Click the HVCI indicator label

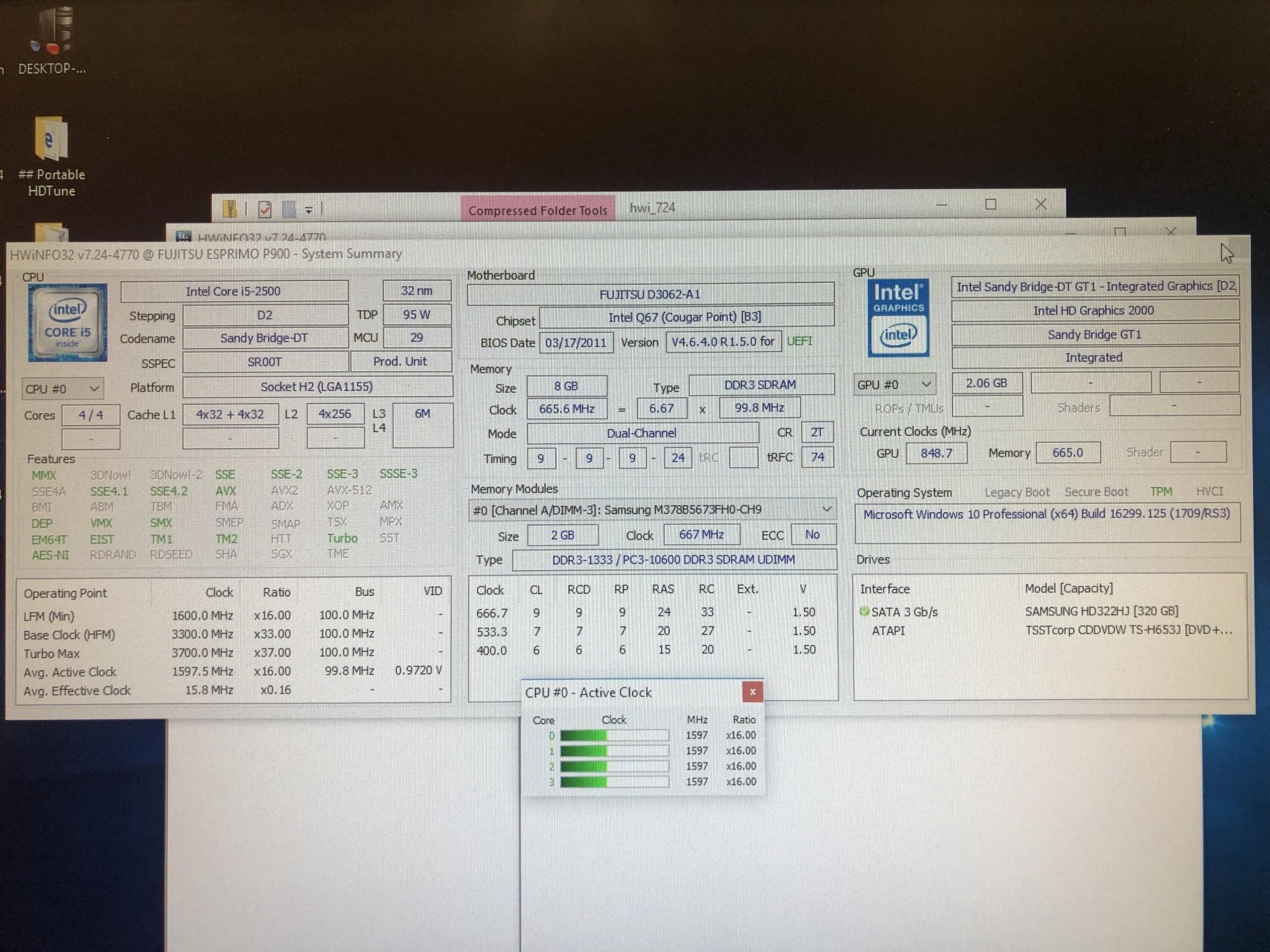coord(1209,491)
